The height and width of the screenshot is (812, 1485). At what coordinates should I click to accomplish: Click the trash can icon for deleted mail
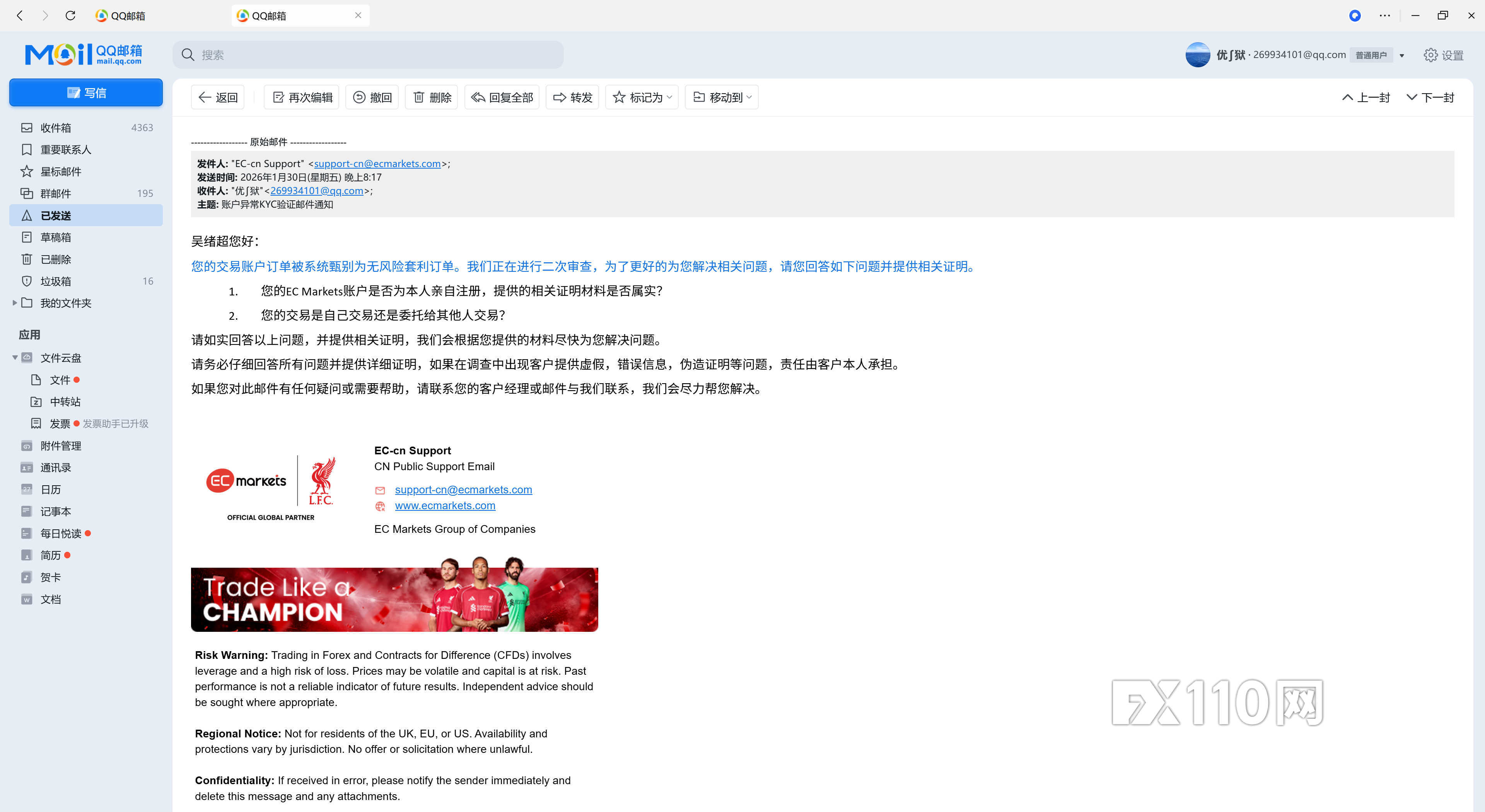click(27, 259)
